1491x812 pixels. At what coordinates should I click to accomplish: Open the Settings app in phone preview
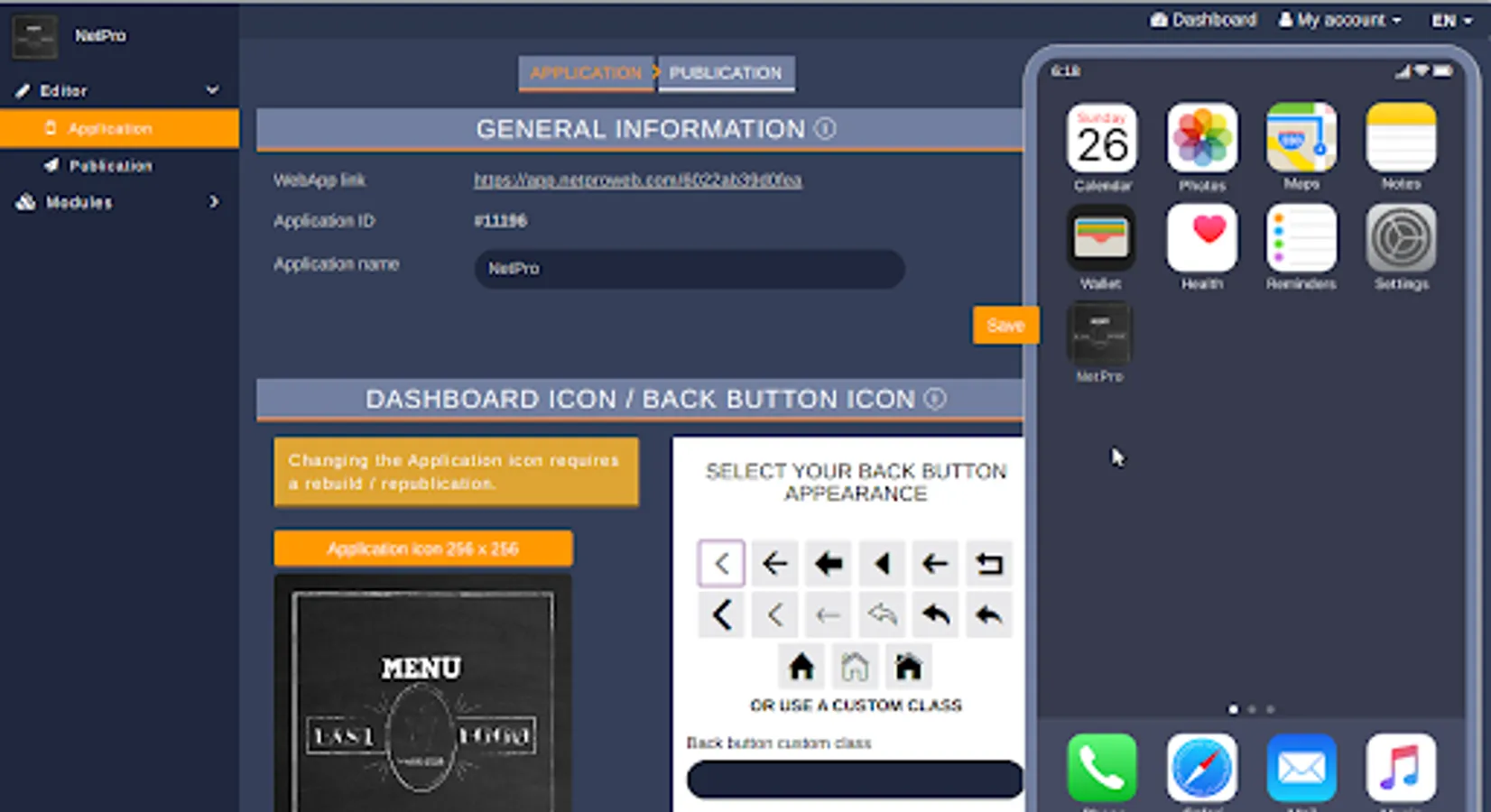coord(1401,238)
